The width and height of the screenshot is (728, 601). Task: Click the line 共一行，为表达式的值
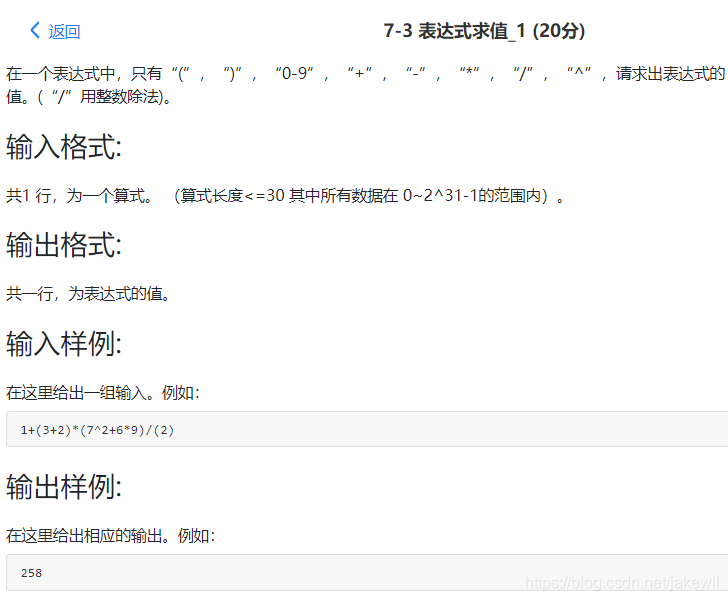point(88,294)
